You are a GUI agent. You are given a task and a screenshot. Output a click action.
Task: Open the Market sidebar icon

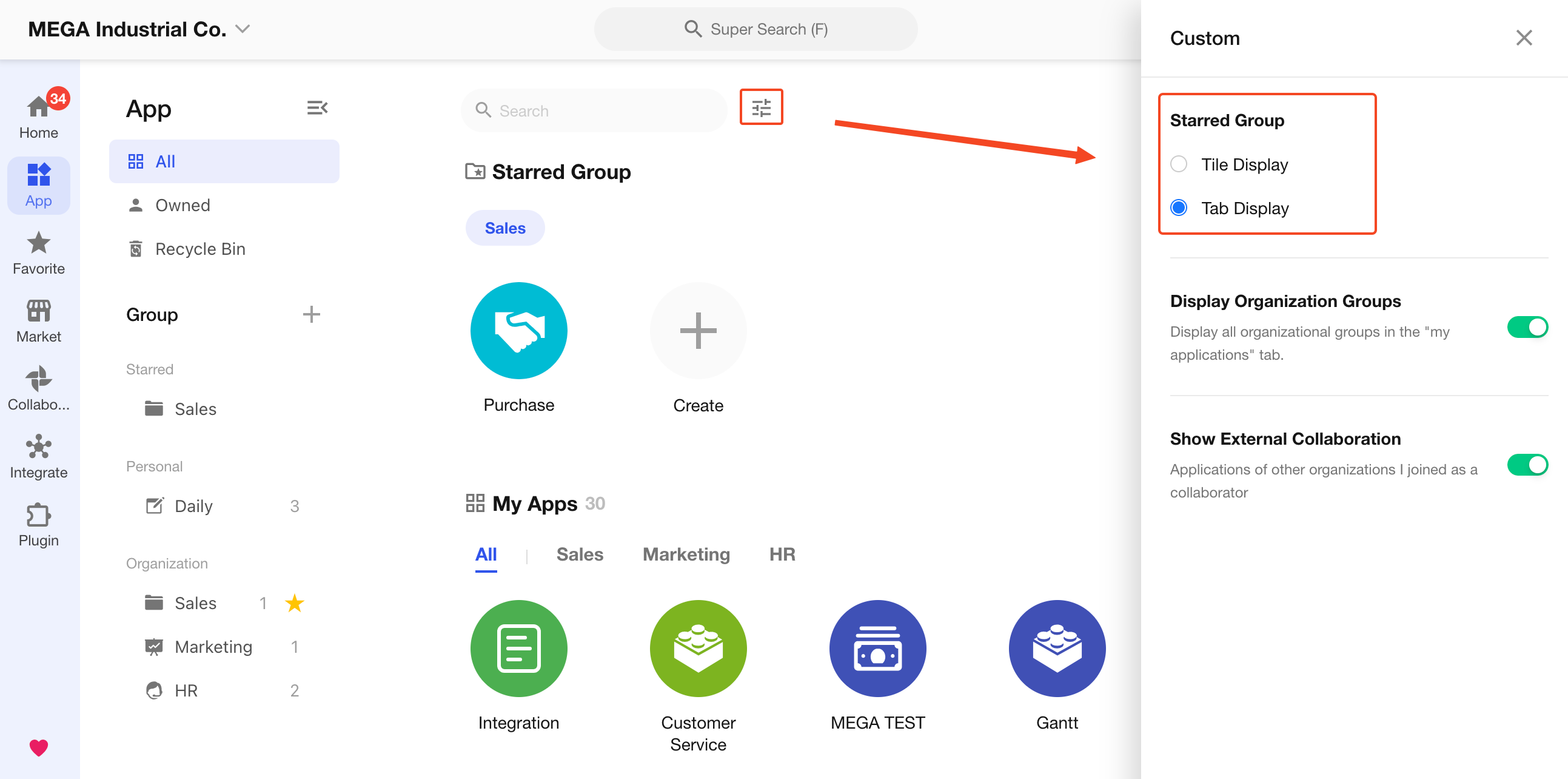coord(38,321)
